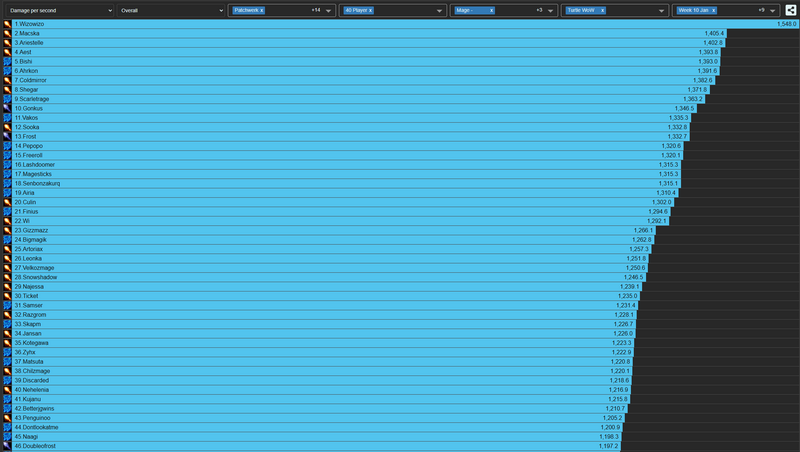Click the spec icon next to Scarletrage
The width and height of the screenshot is (800, 452).
pos(6,99)
